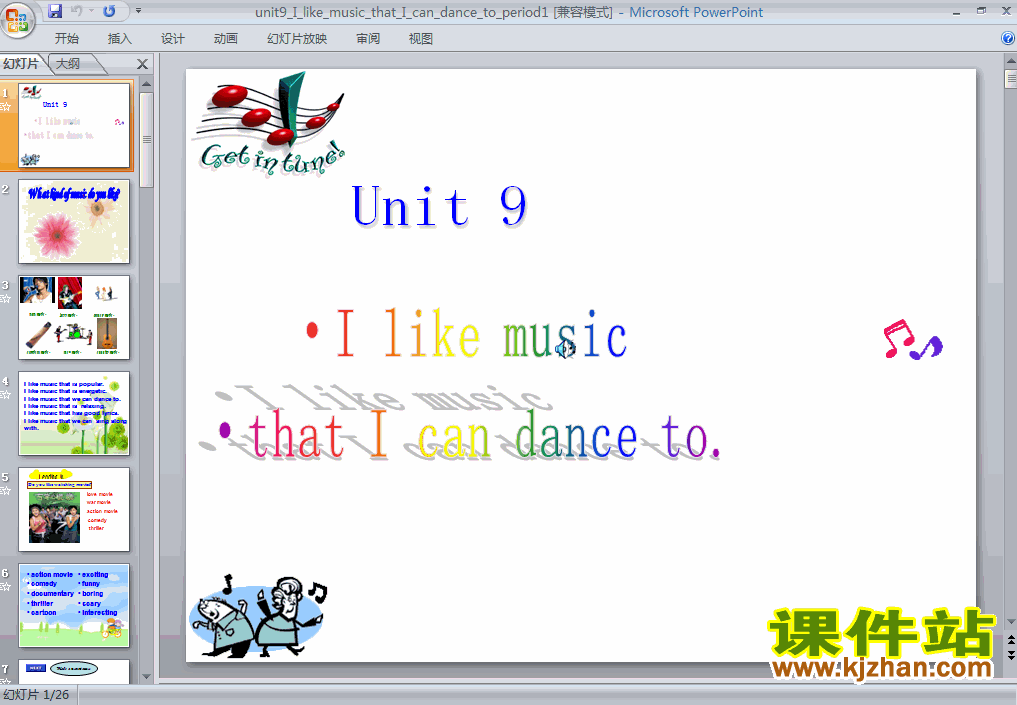Click the Undo arrow icon
This screenshot has height=705, width=1017.
(77, 10)
